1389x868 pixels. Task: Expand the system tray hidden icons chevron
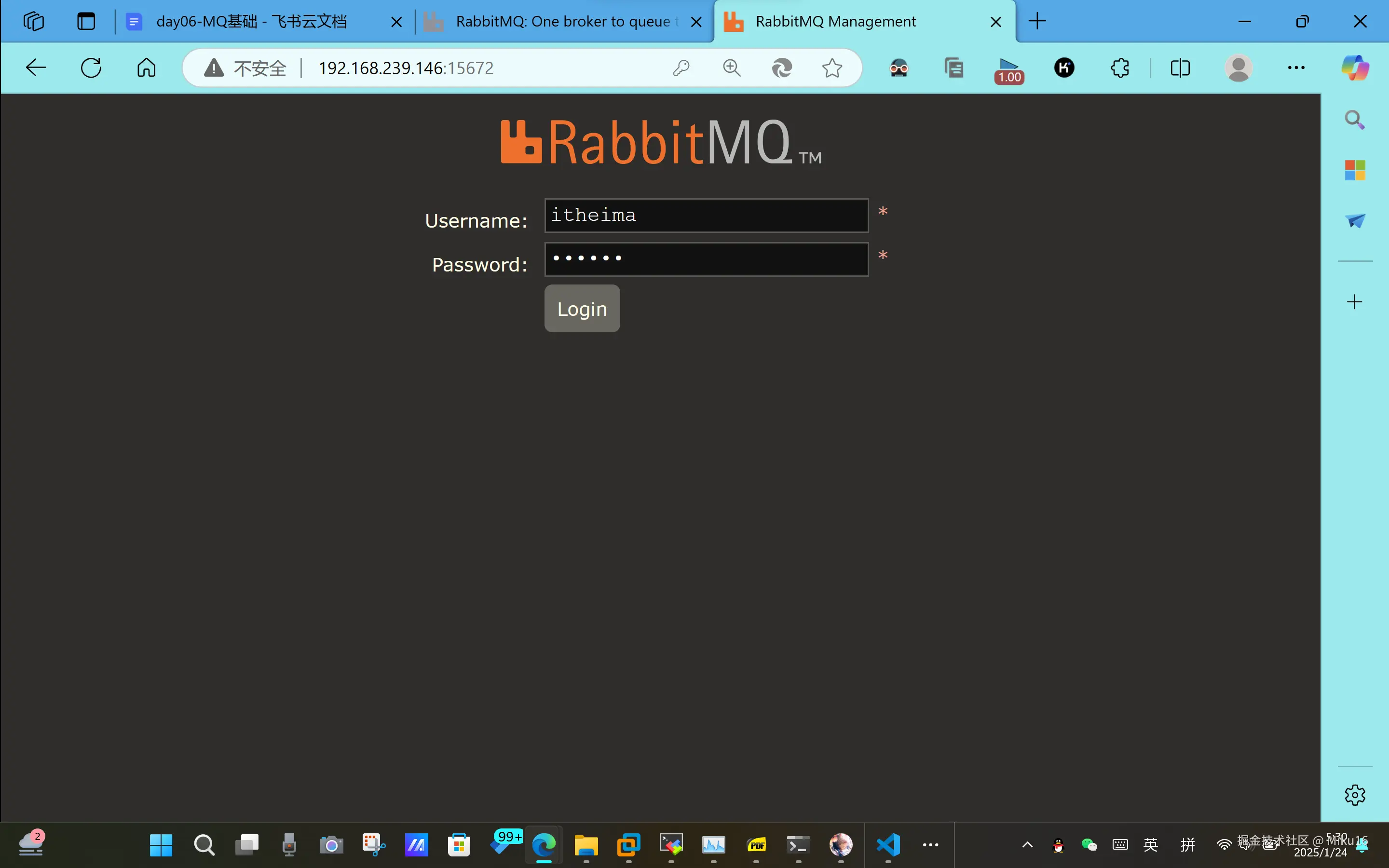click(1027, 844)
